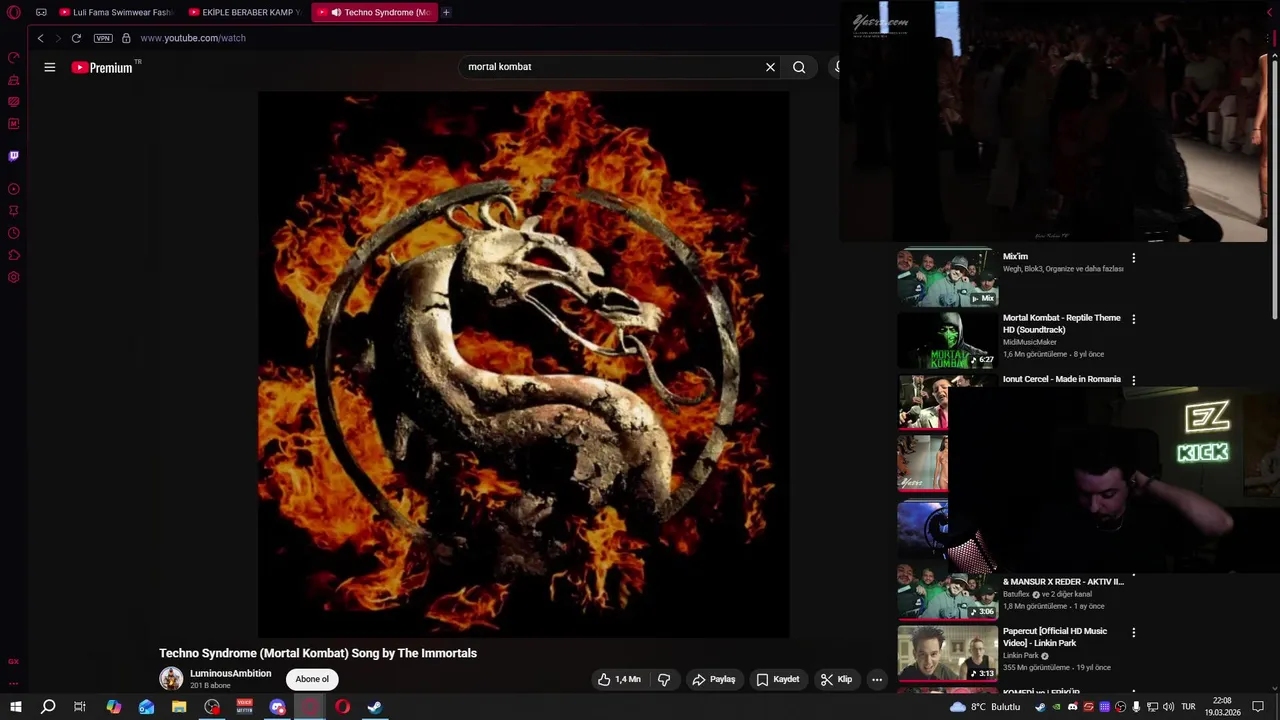Open MidiMusicMaker channel name
1280x720 pixels.
pyautogui.click(x=1030, y=342)
